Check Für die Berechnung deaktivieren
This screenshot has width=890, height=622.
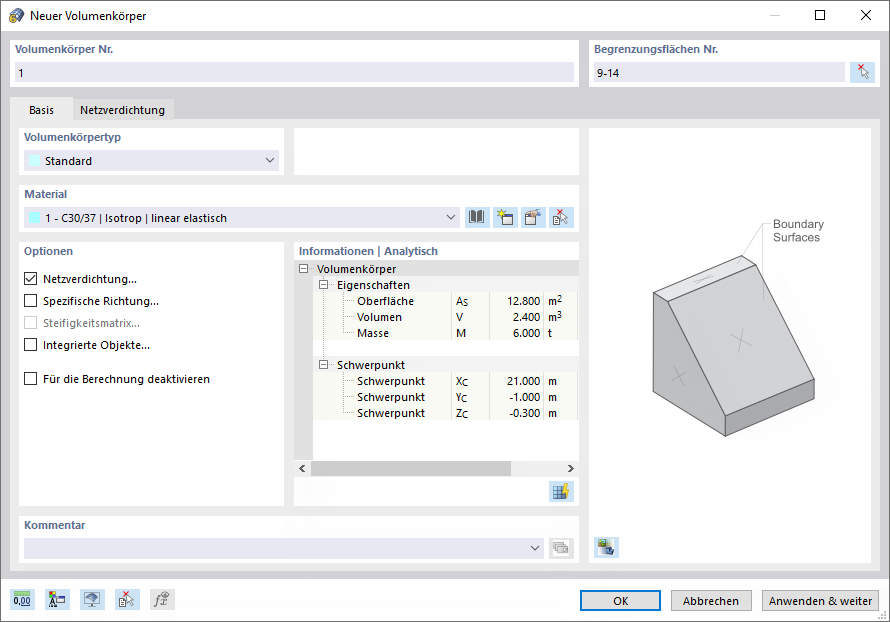31,379
